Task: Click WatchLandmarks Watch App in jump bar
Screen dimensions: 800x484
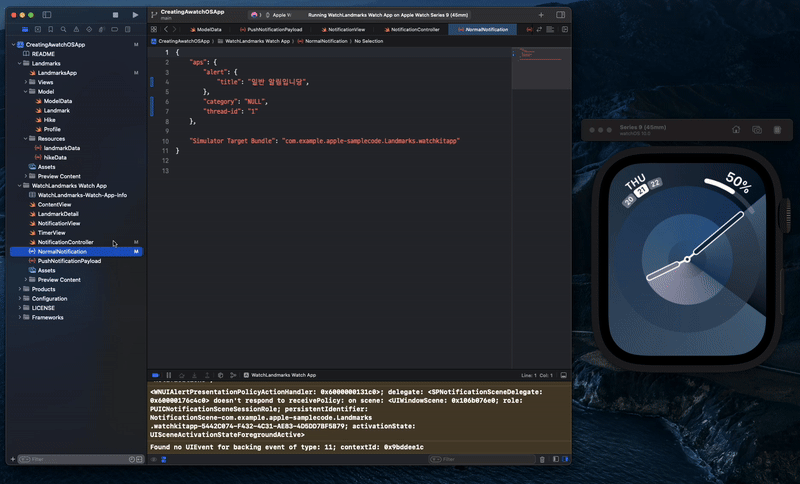Action: [x=254, y=41]
